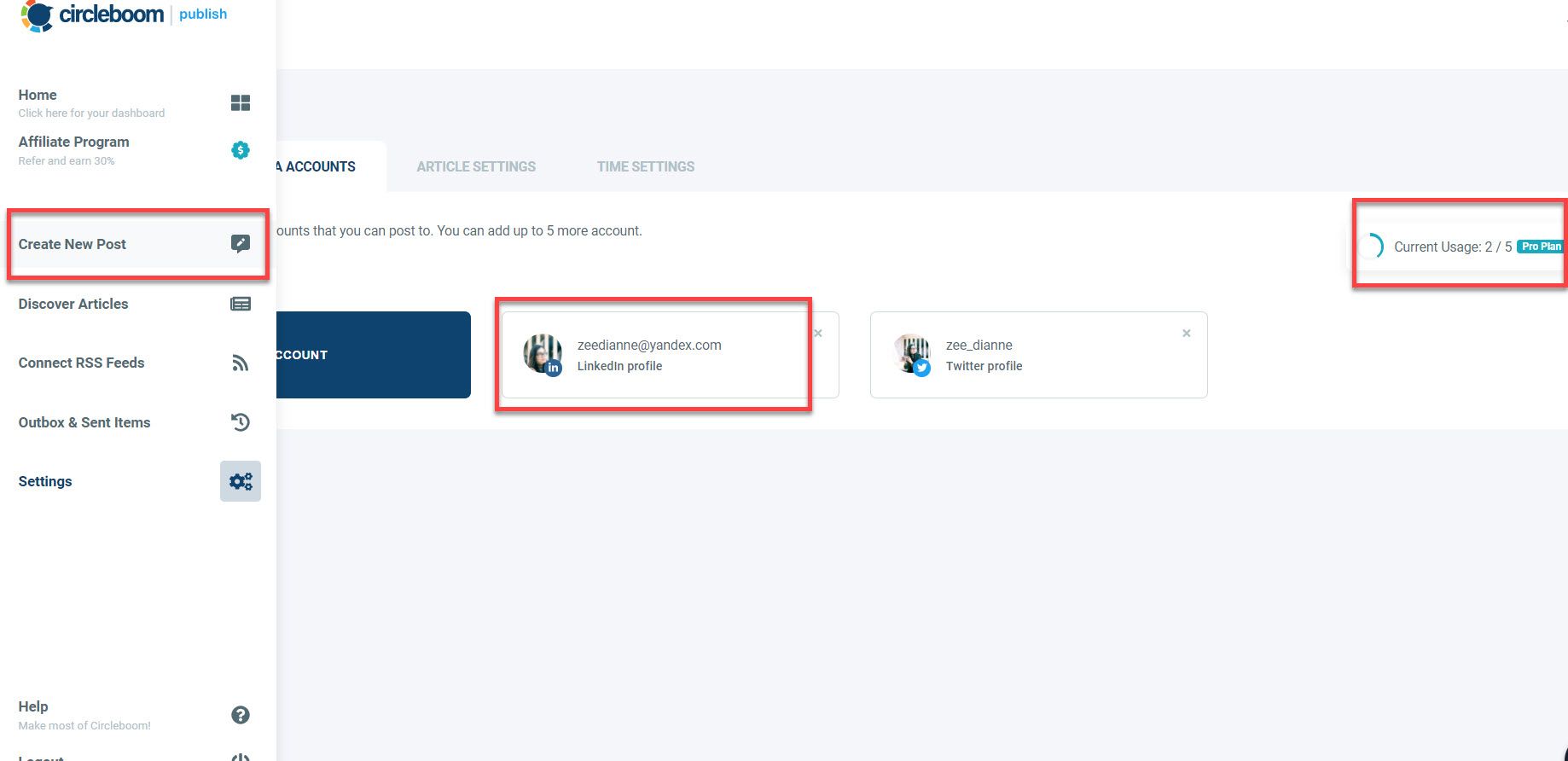Viewport: 1568px width, 761px height.
Task: Click the Outbox & Sent Items history icon
Action: pyautogui.click(x=241, y=421)
